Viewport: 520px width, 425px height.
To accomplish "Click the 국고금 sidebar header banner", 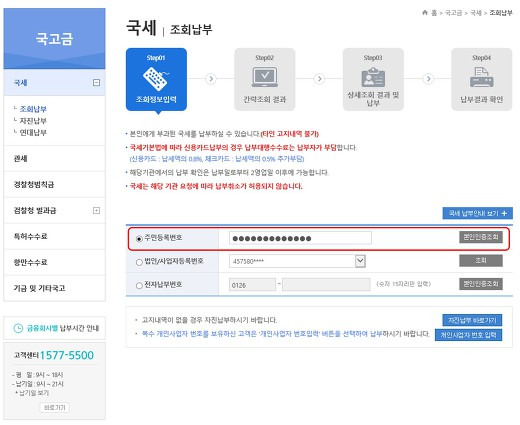I will (x=54, y=39).
